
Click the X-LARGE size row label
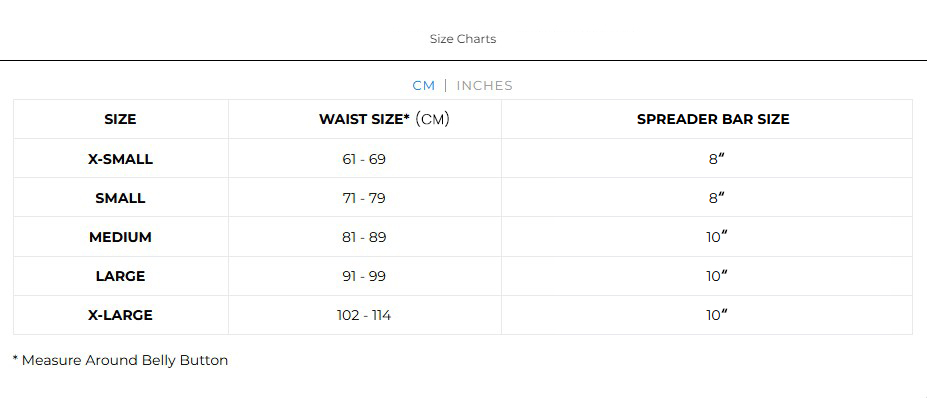pos(121,315)
